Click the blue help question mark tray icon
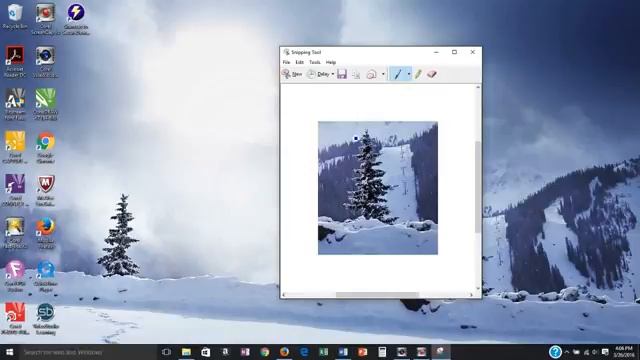The width and height of the screenshot is (640, 360). [x=555, y=352]
